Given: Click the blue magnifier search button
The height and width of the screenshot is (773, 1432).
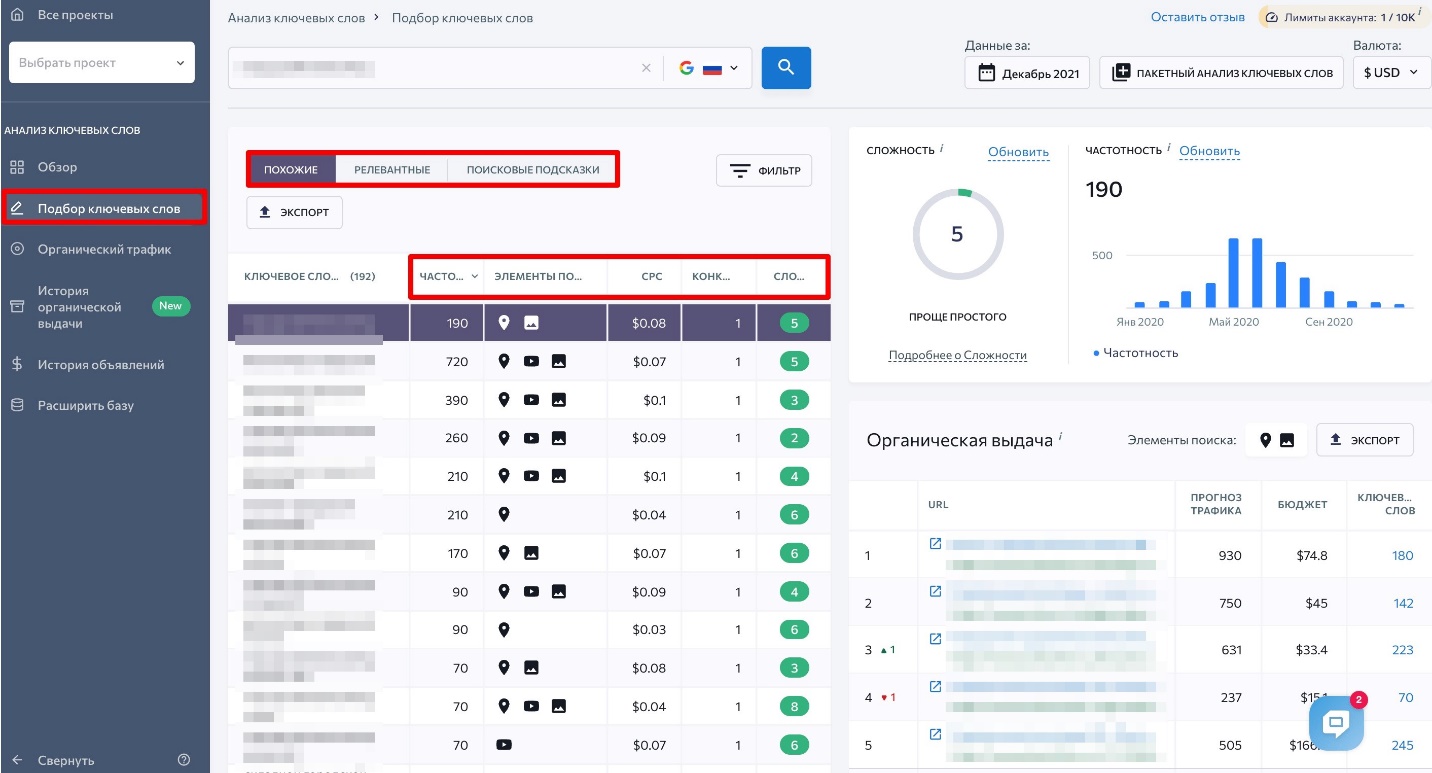Looking at the screenshot, I should tap(786, 68).
